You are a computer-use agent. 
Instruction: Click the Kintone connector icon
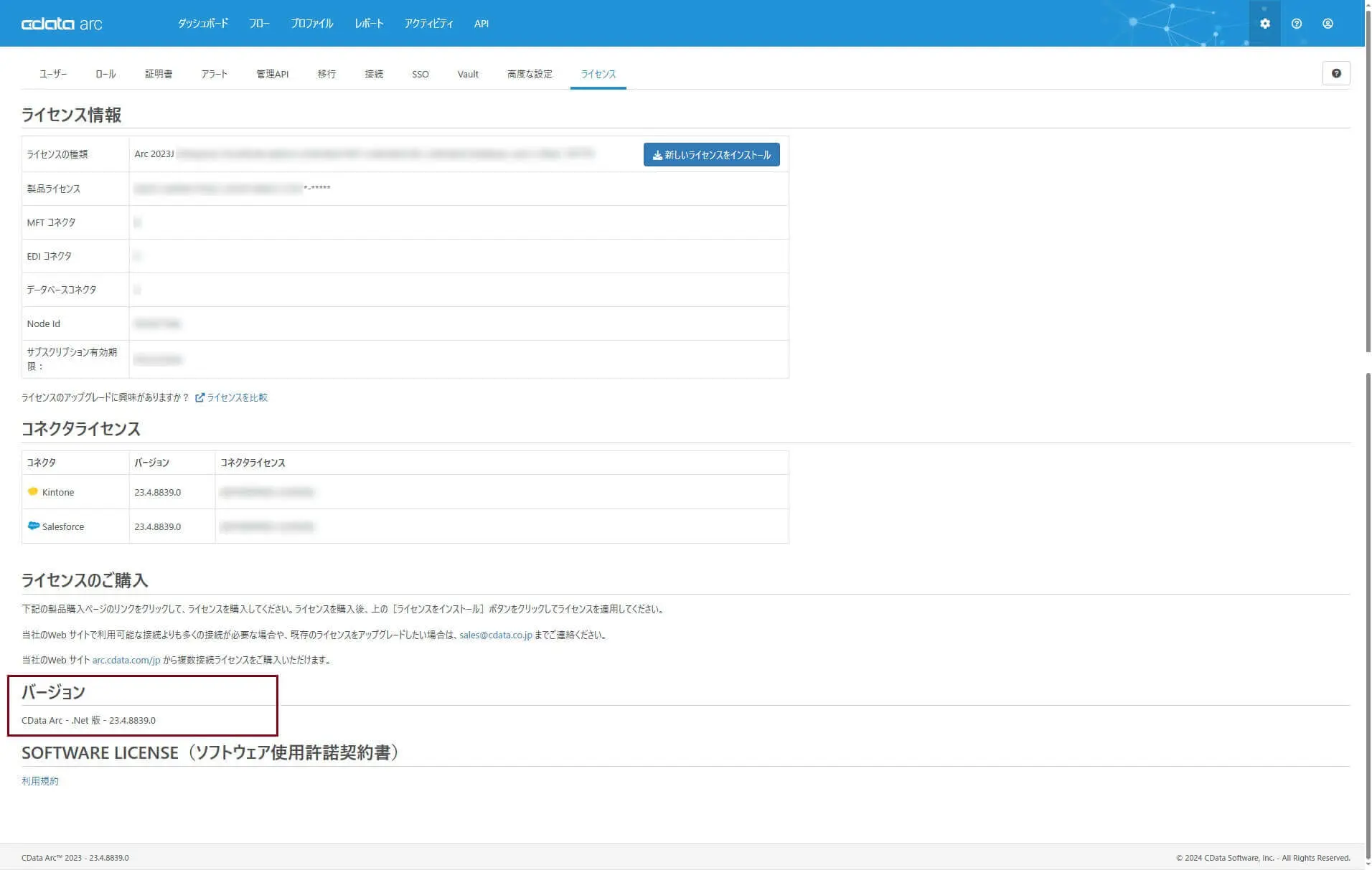tap(32, 492)
